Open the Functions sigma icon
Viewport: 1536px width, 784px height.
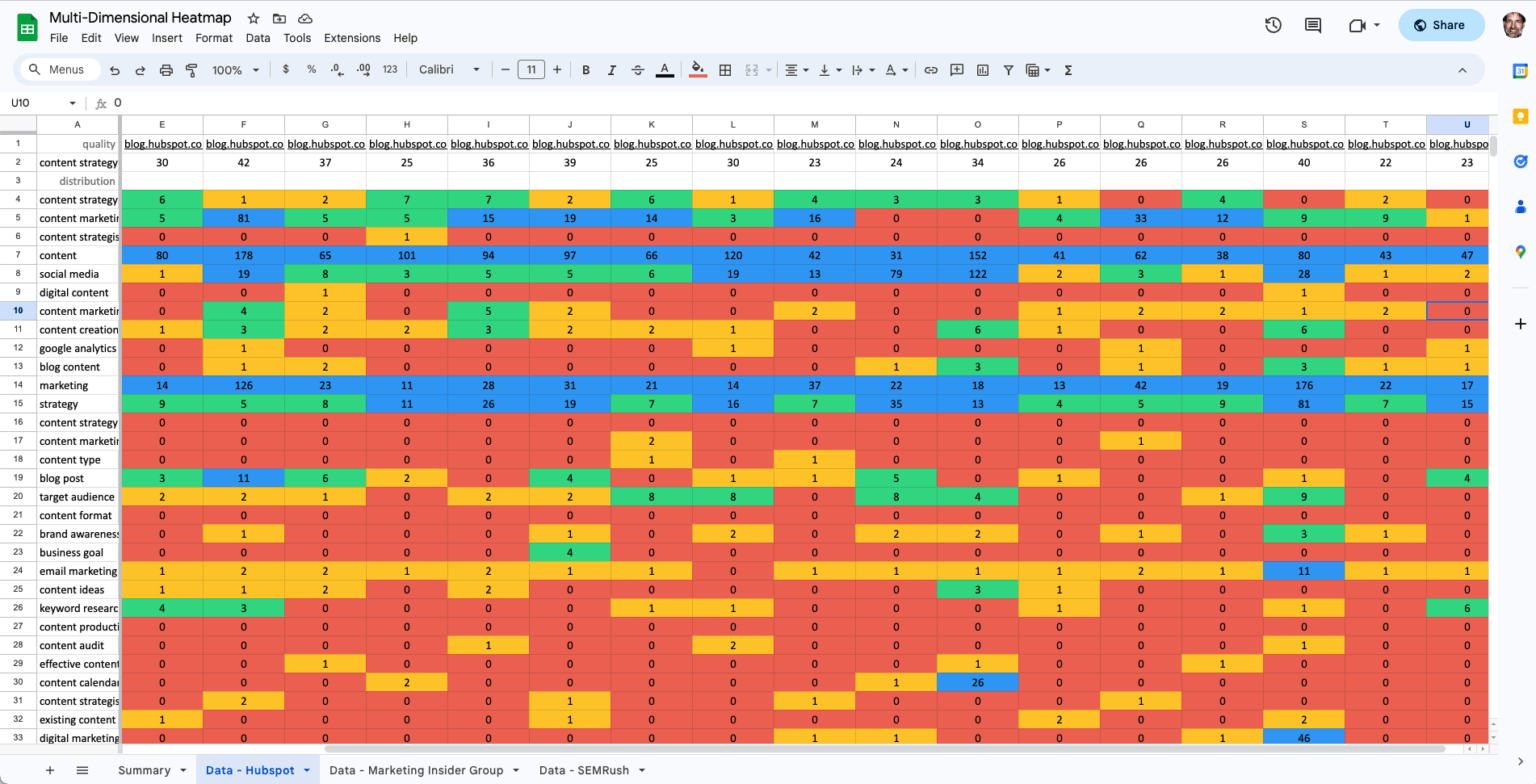[1068, 70]
